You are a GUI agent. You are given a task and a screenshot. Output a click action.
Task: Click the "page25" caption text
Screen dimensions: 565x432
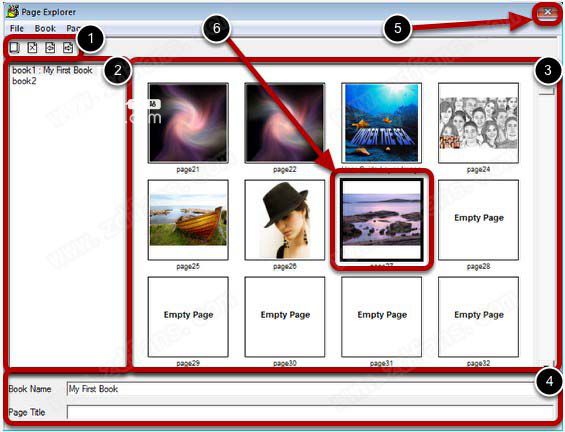tap(188, 266)
